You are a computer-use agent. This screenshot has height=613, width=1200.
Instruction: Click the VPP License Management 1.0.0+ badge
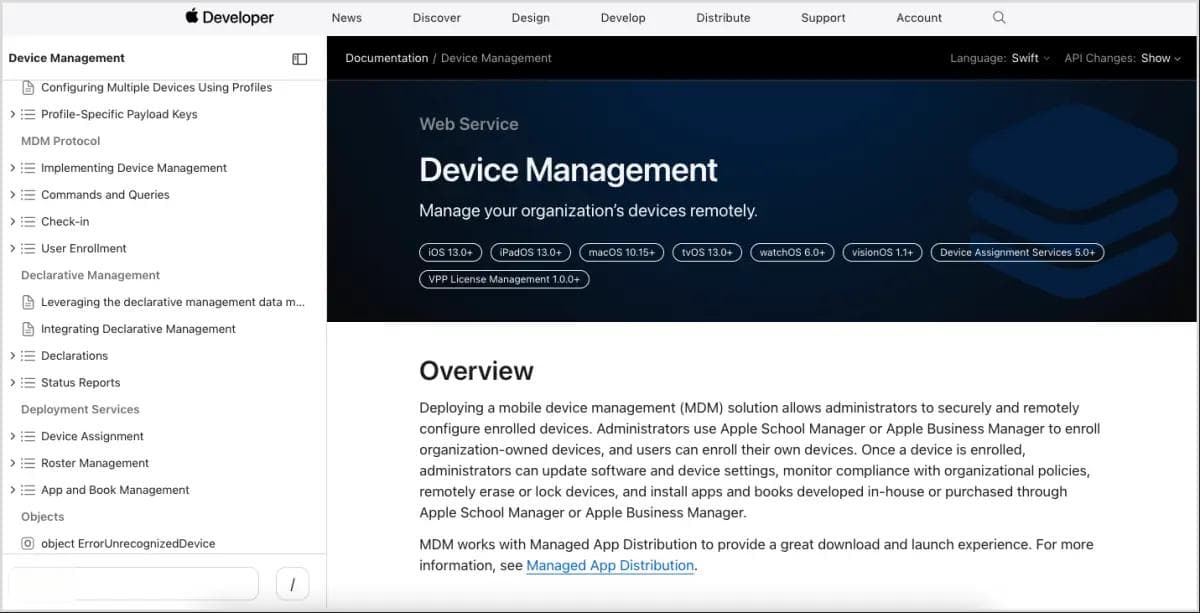pyautogui.click(x=504, y=280)
